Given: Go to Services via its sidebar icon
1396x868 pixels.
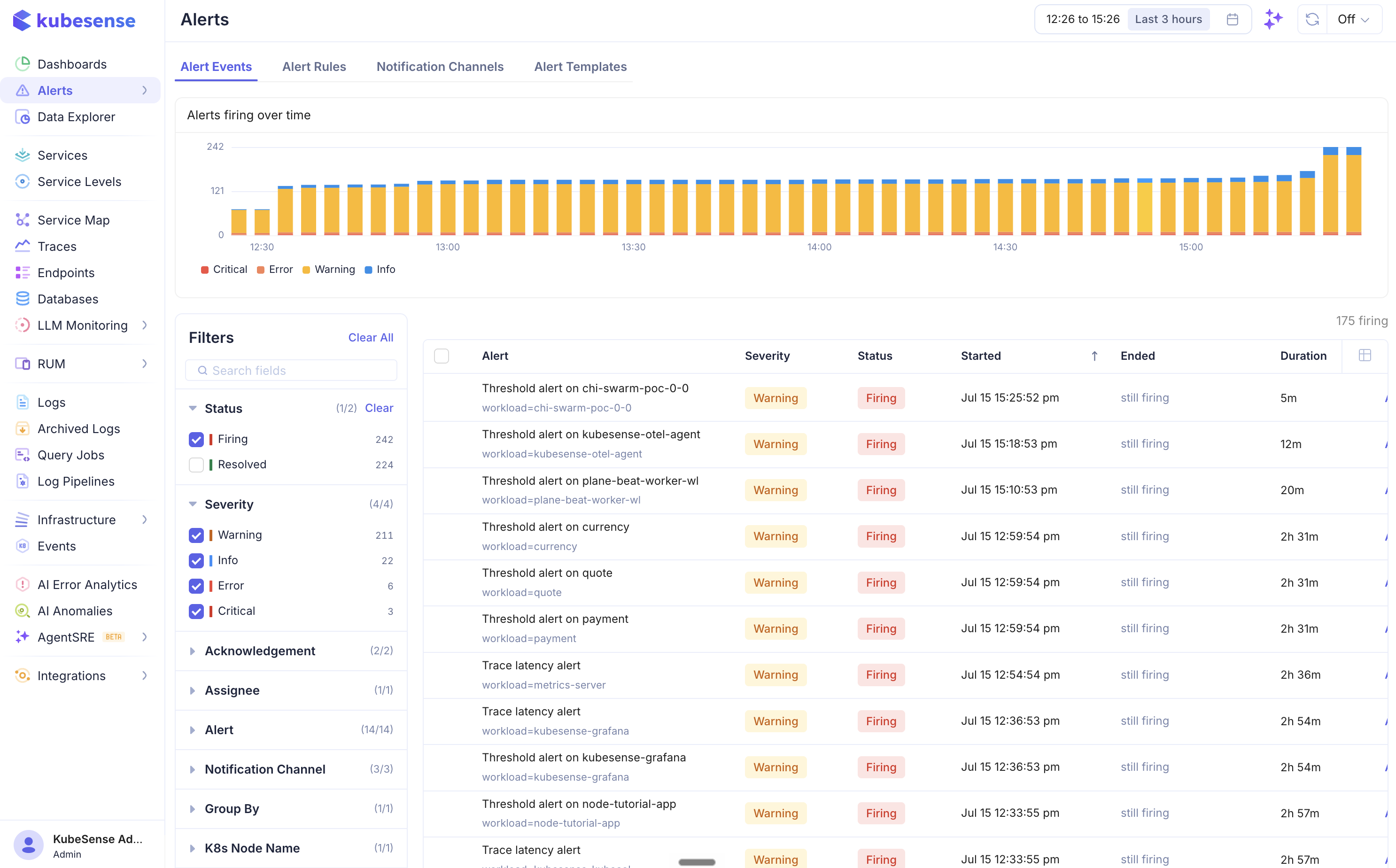Looking at the screenshot, I should [23, 155].
